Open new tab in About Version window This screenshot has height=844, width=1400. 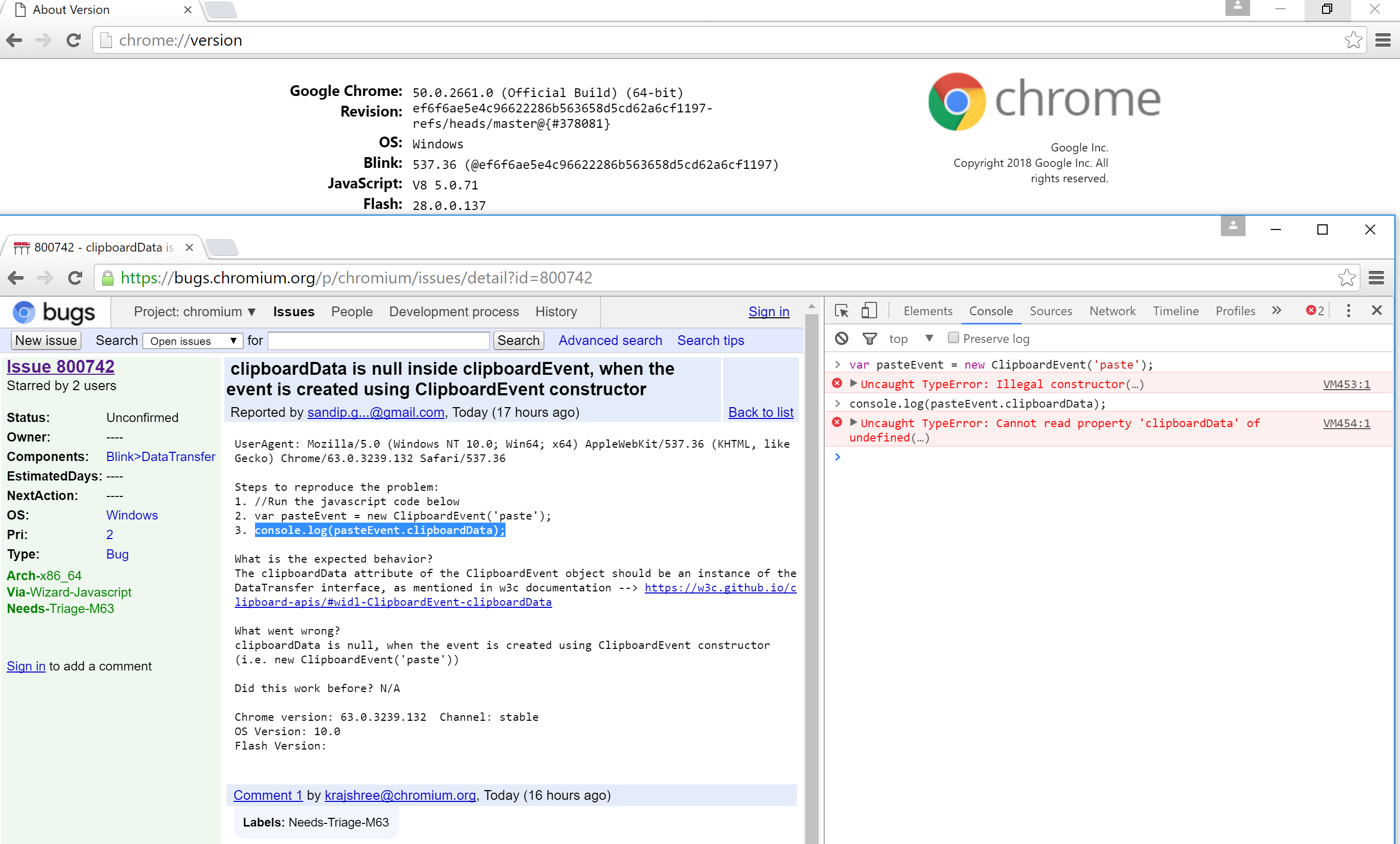click(x=221, y=10)
